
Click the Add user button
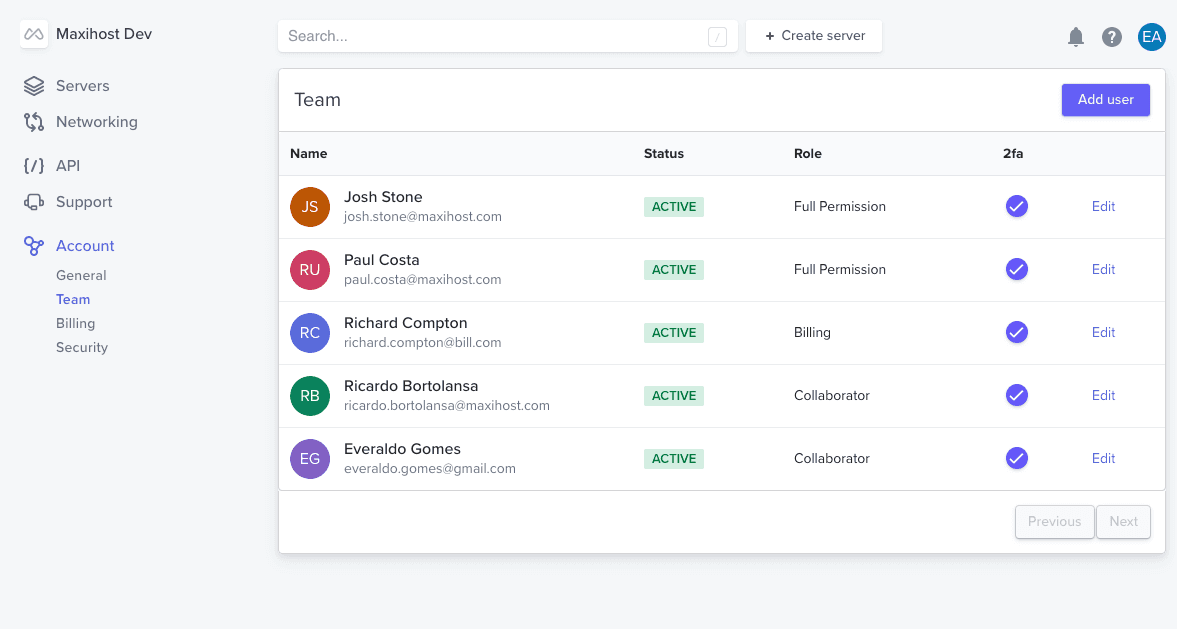(x=1105, y=100)
